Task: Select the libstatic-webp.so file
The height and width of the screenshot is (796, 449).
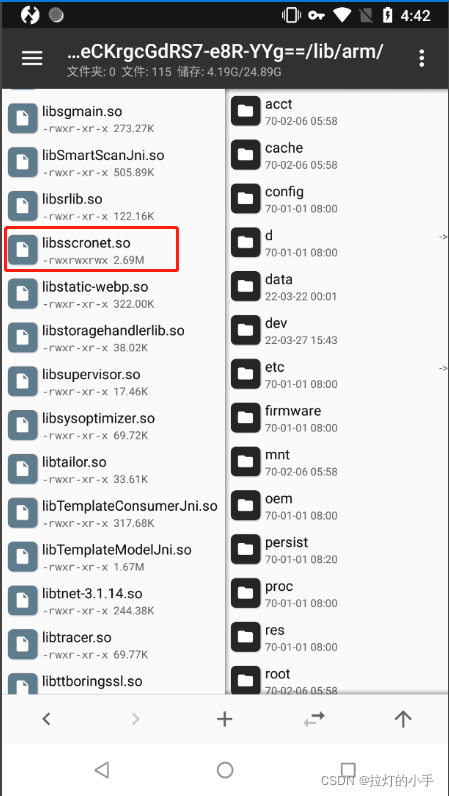Action: 113,294
